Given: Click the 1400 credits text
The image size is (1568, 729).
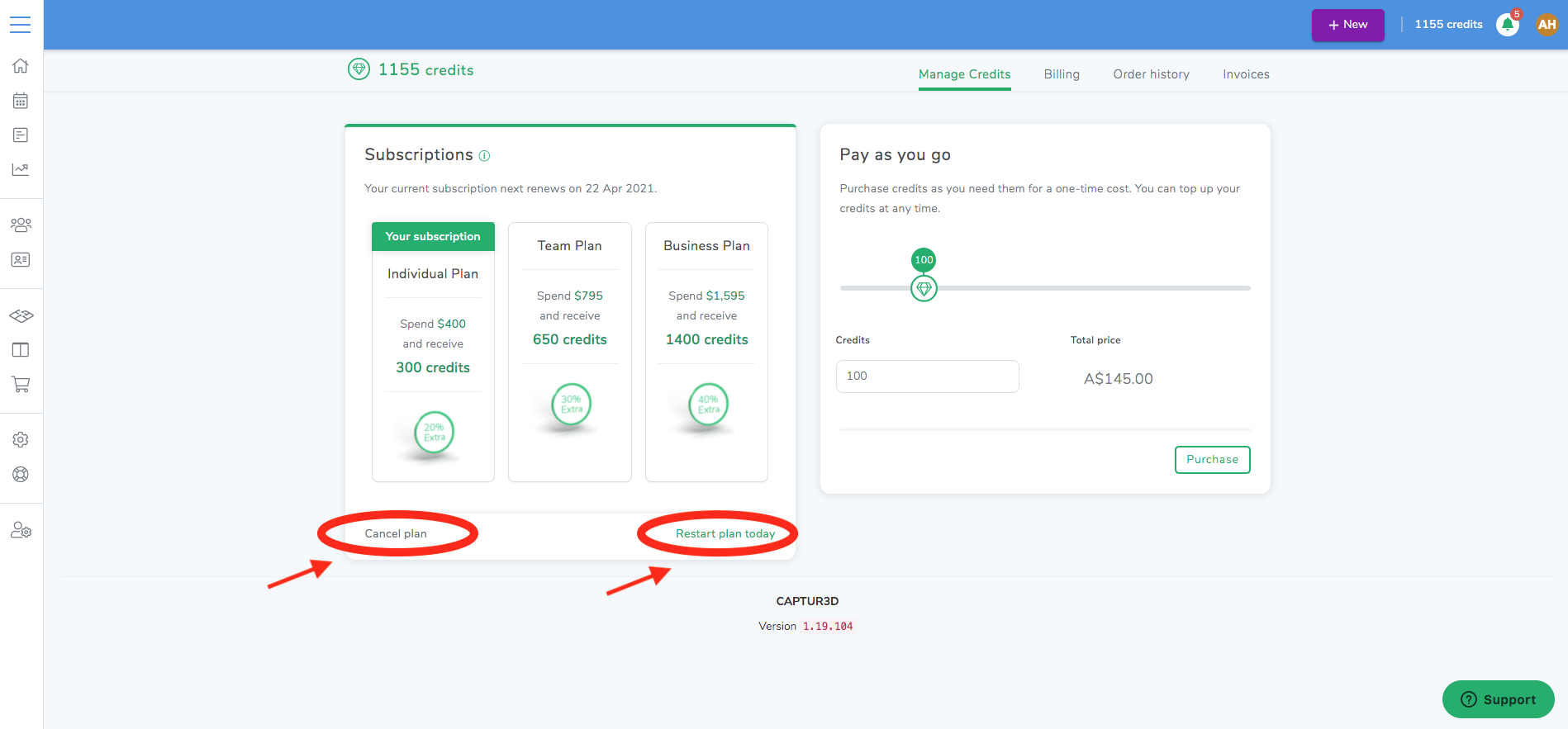Looking at the screenshot, I should tap(707, 340).
